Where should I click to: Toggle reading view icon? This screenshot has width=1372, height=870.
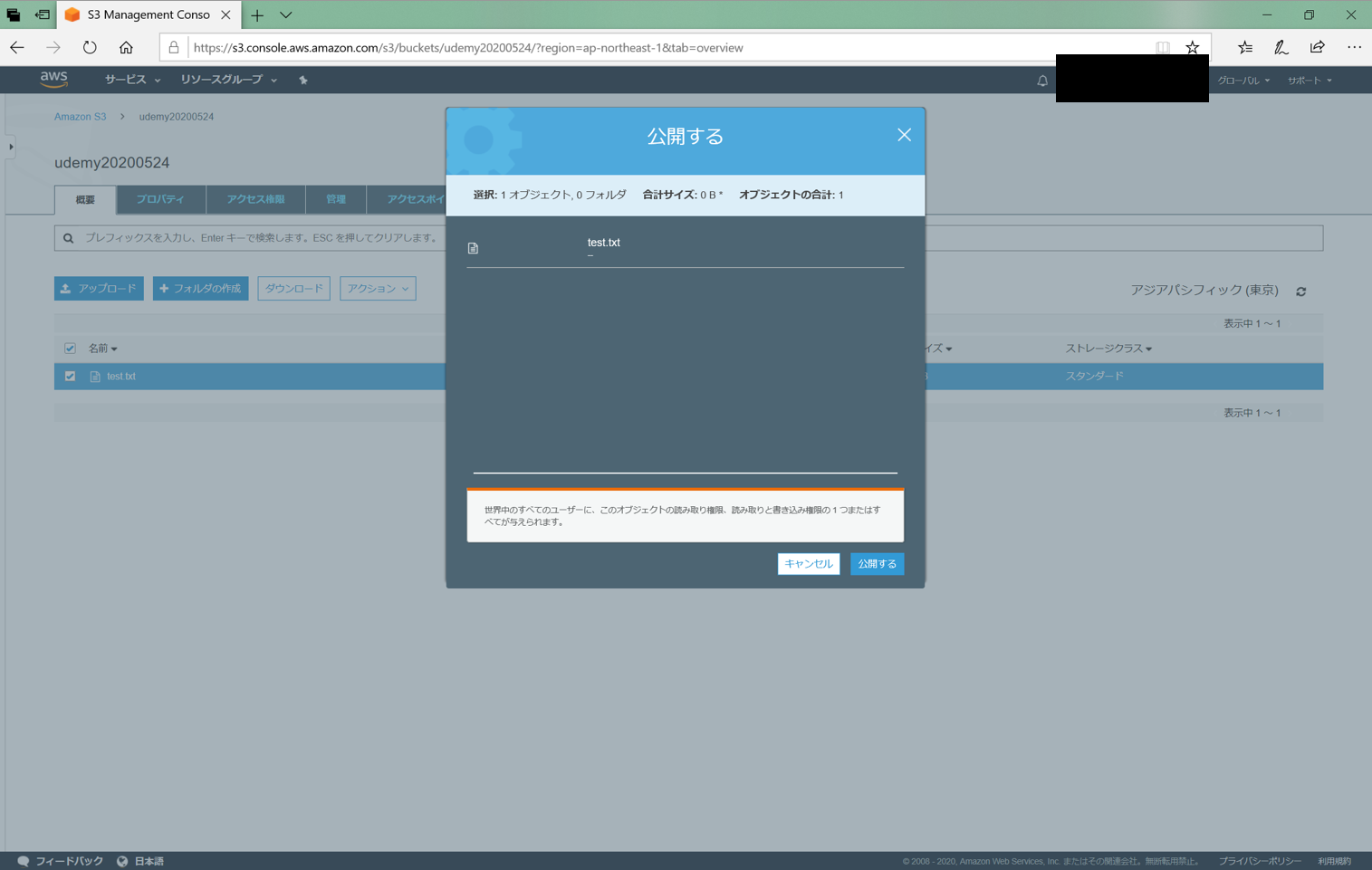click(x=1163, y=47)
